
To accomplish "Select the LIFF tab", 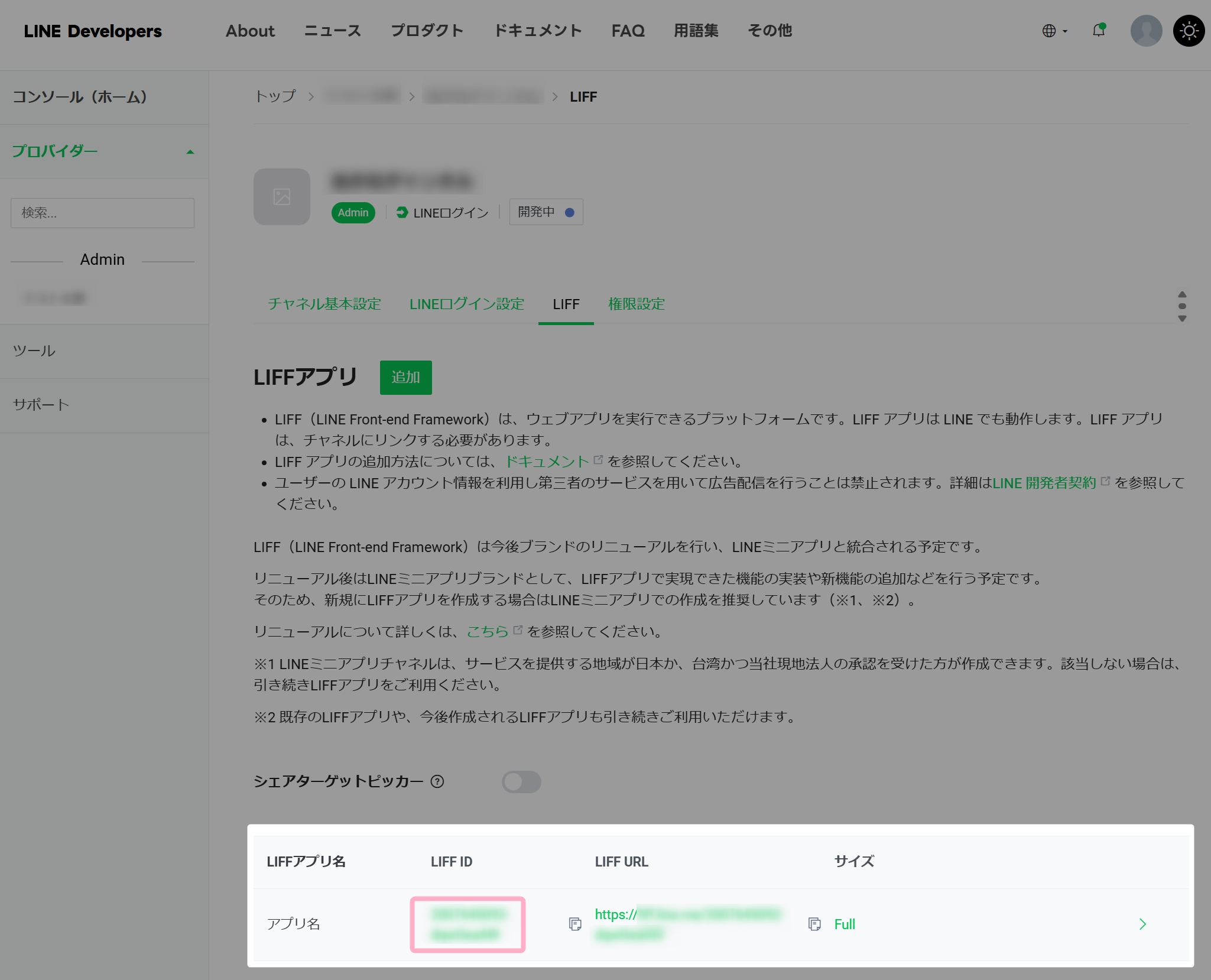I will click(566, 304).
